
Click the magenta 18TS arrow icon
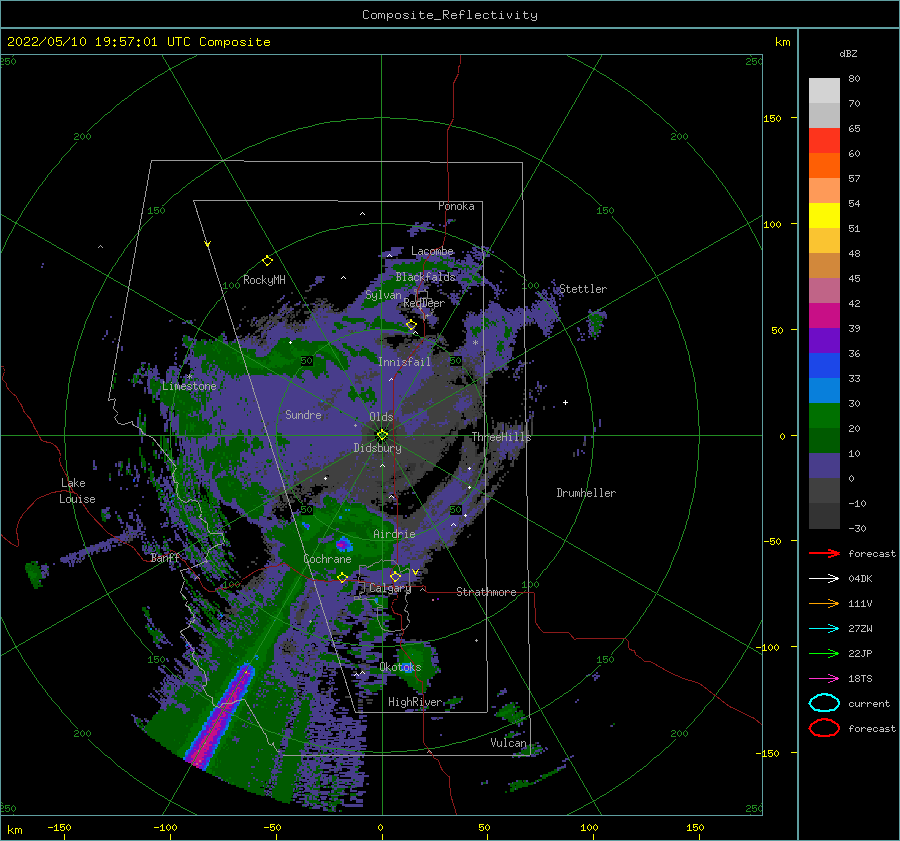coord(824,679)
